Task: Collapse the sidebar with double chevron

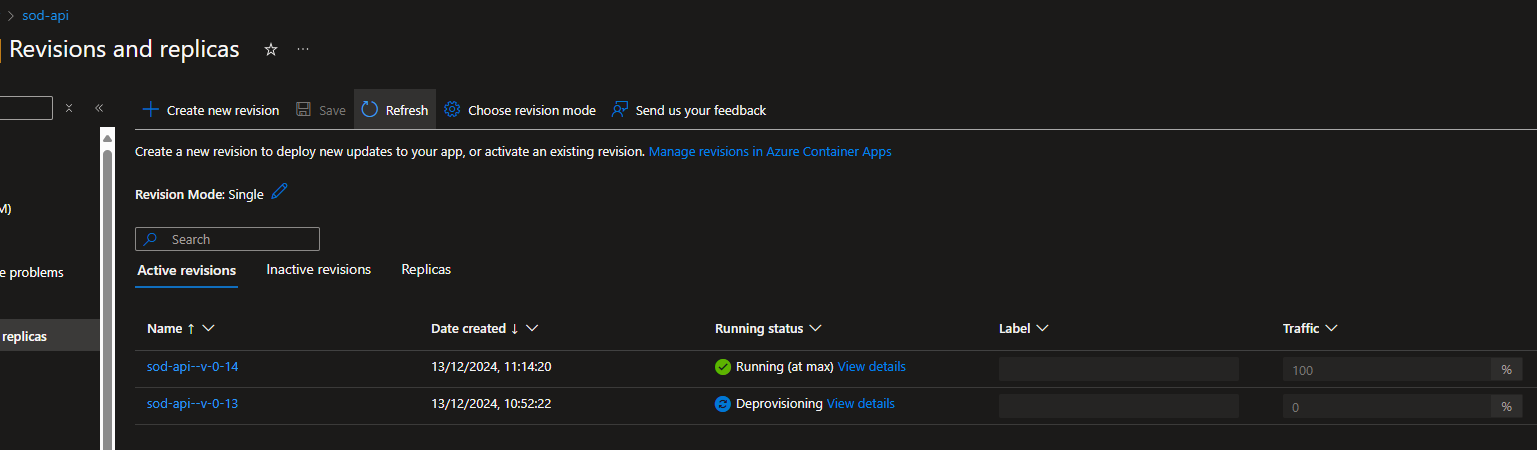Action: [x=99, y=108]
